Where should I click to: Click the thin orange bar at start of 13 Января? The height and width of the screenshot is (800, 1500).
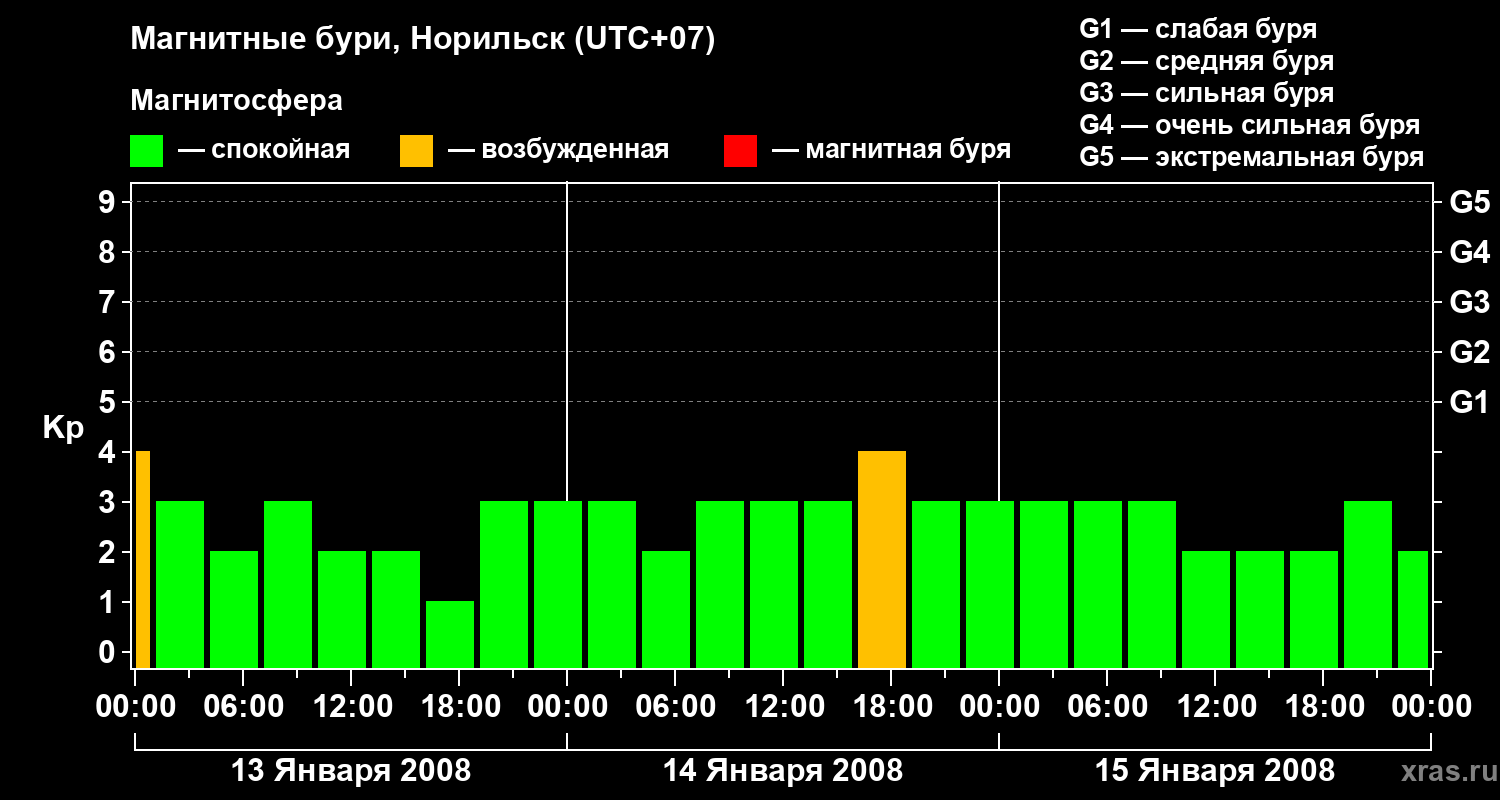click(143, 560)
